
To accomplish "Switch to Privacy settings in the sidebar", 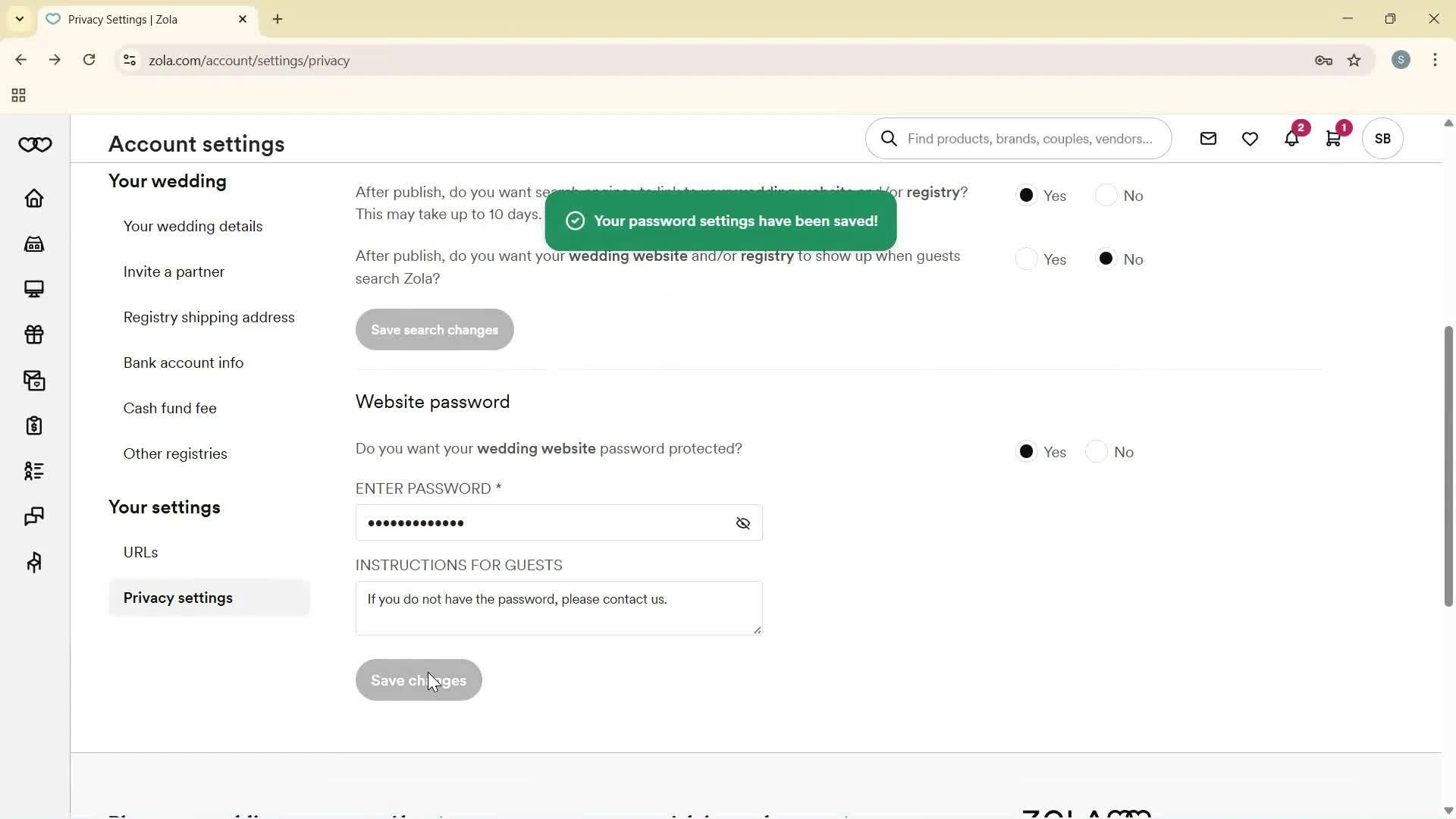I will pos(178,598).
